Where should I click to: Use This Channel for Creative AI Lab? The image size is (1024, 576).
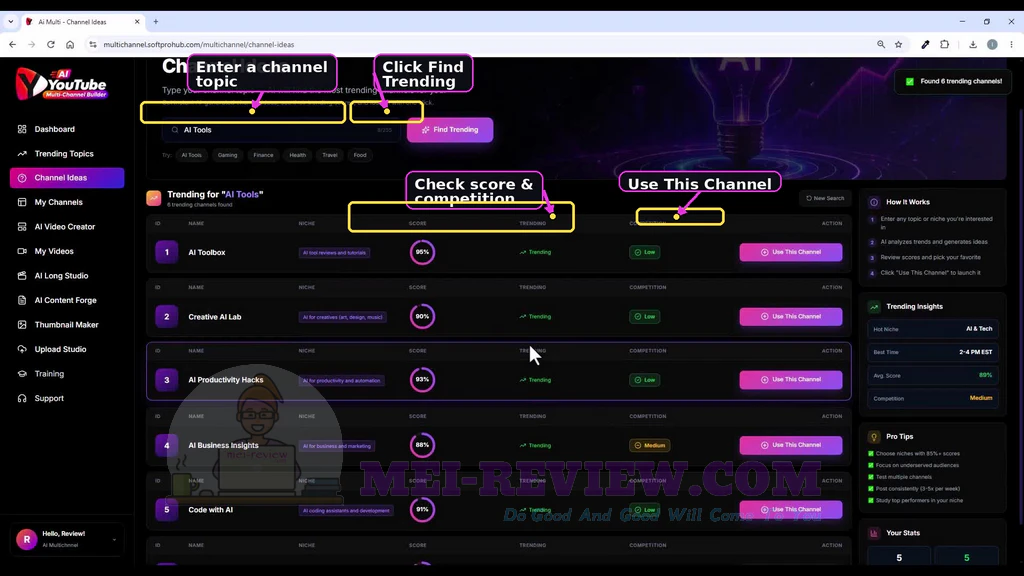coord(791,317)
